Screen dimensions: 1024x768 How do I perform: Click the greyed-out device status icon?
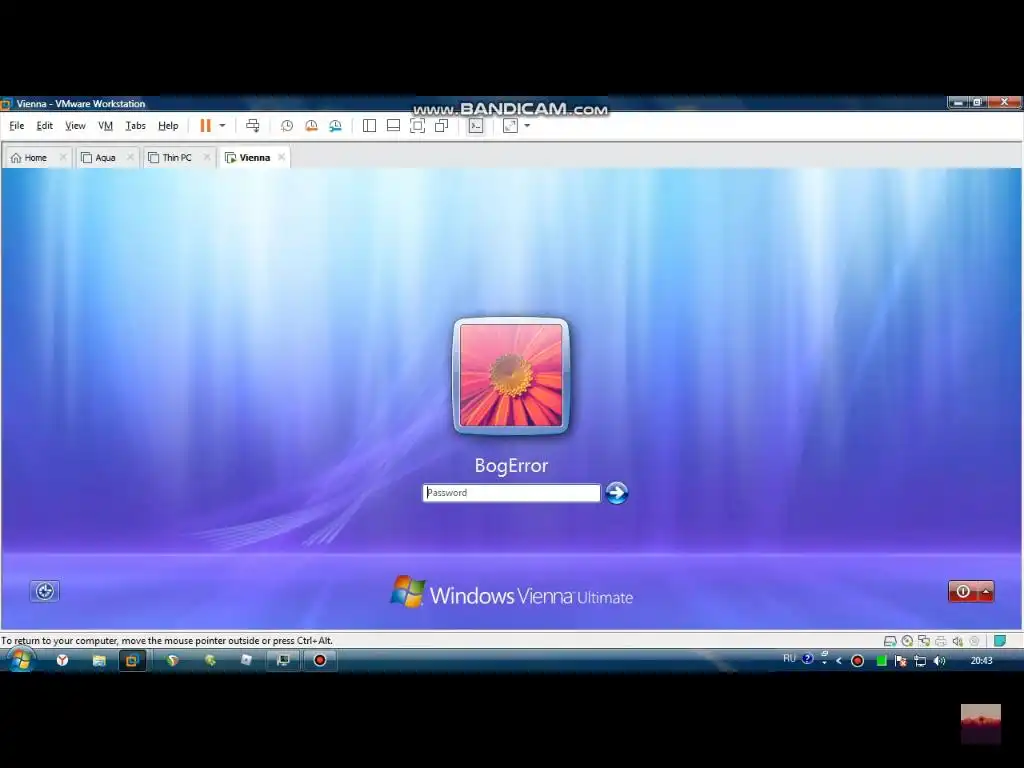coord(974,641)
